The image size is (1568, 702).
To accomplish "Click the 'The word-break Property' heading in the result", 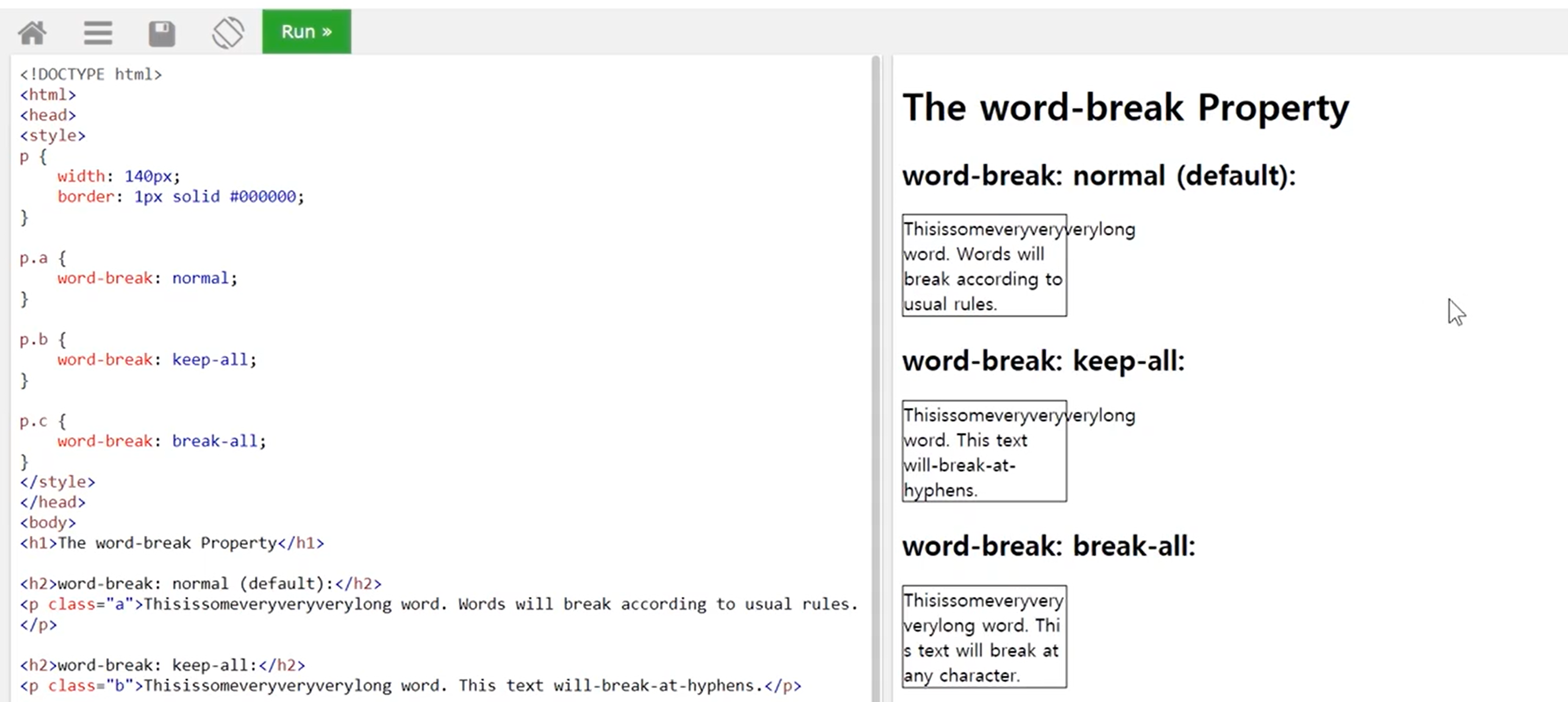I will (x=1125, y=108).
